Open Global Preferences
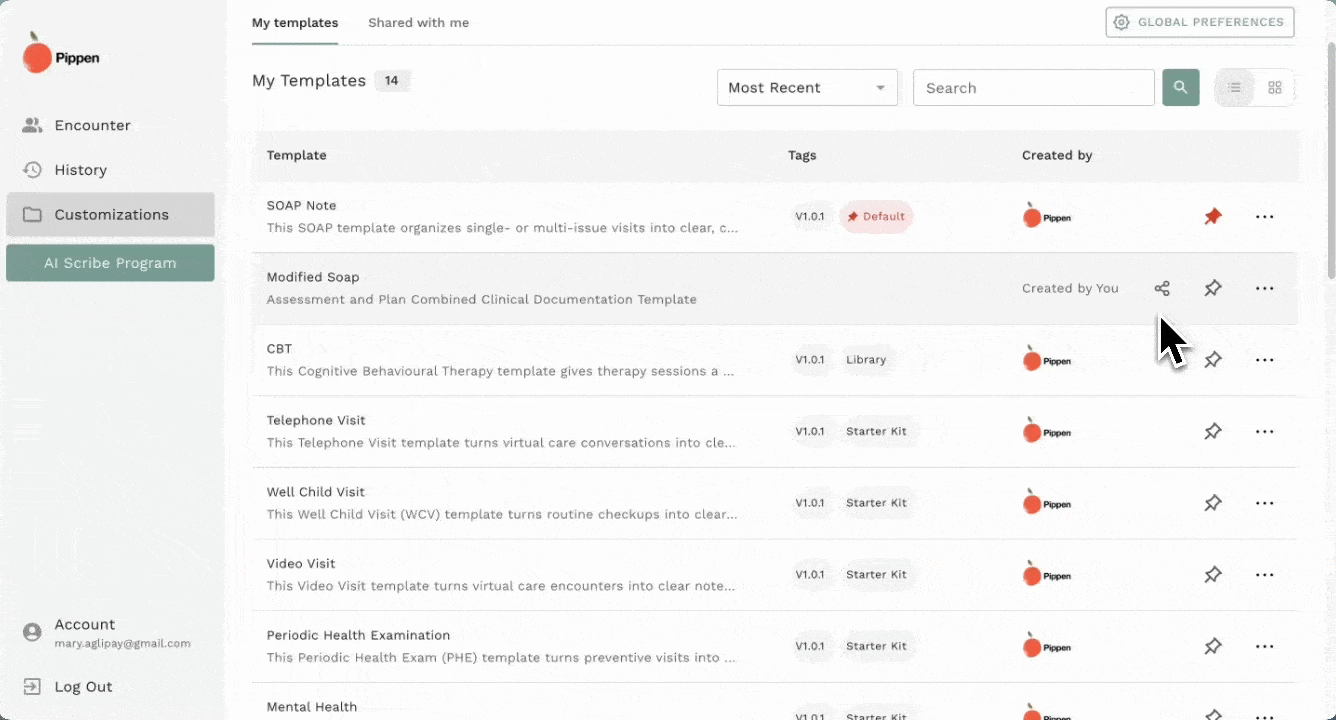 coord(1199,22)
